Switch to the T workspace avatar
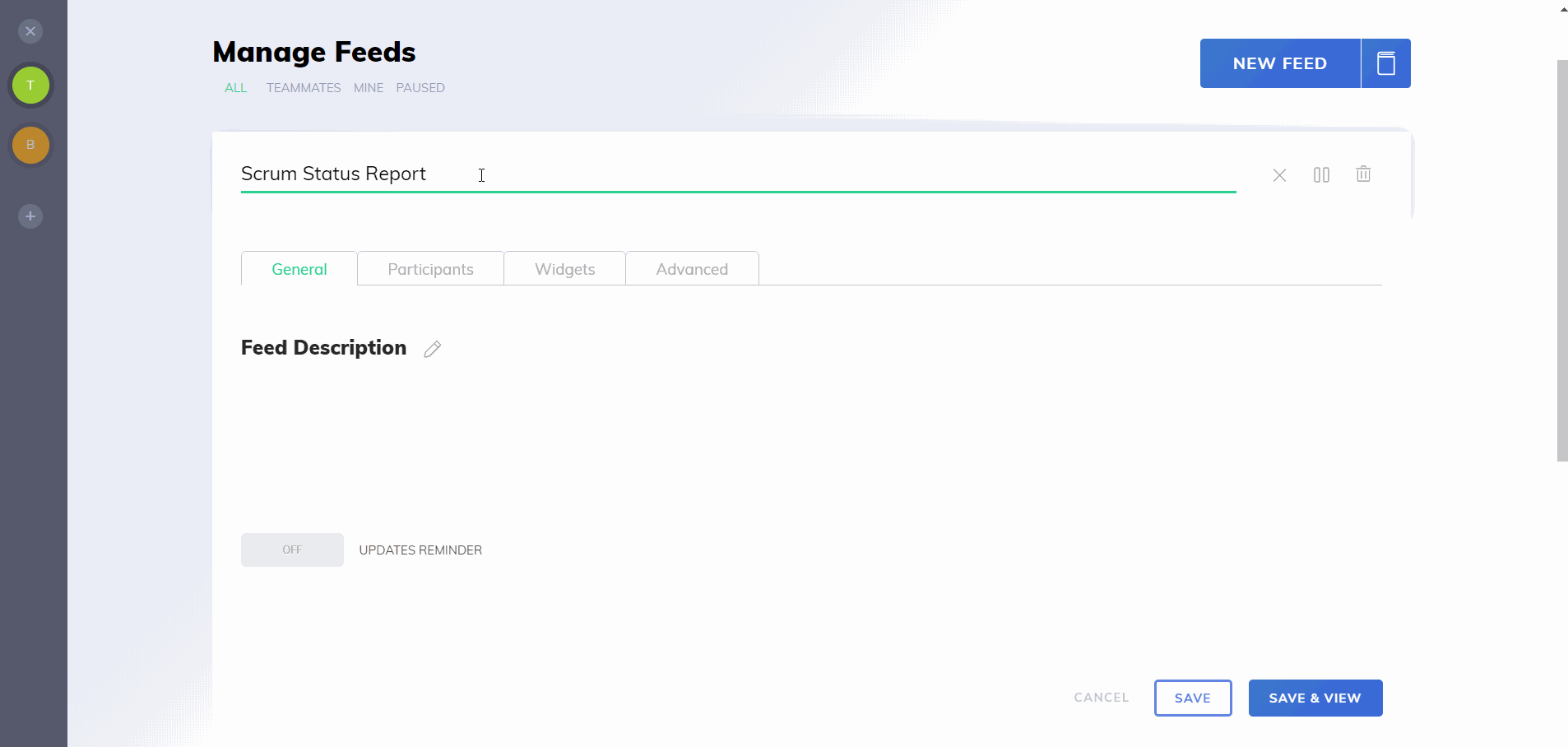Image resolution: width=1568 pixels, height=747 pixels. [30, 85]
